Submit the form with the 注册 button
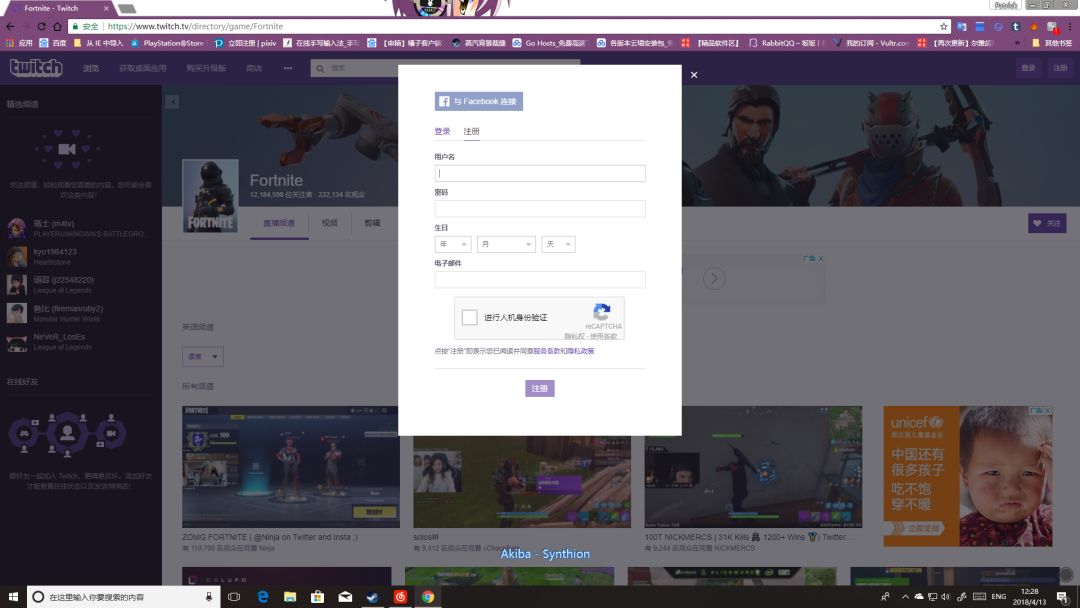Image resolution: width=1080 pixels, height=608 pixels. point(539,388)
